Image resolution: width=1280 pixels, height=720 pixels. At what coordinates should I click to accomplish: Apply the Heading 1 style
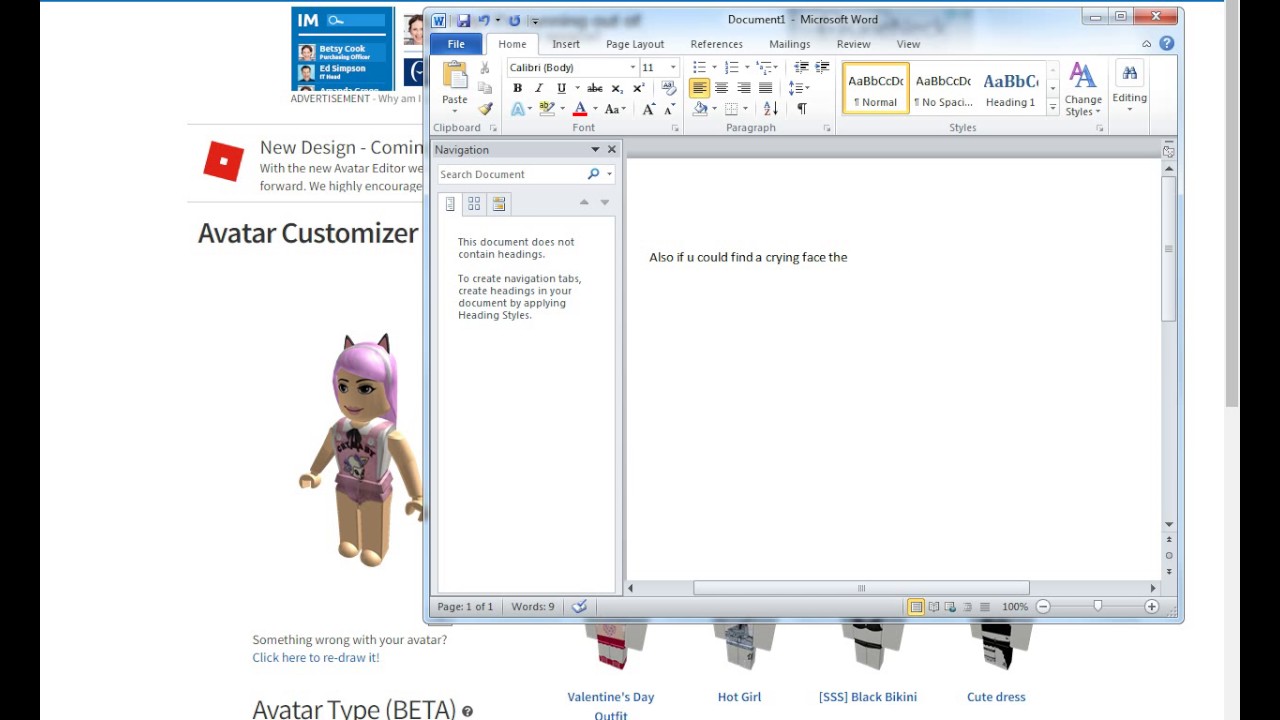(1010, 88)
